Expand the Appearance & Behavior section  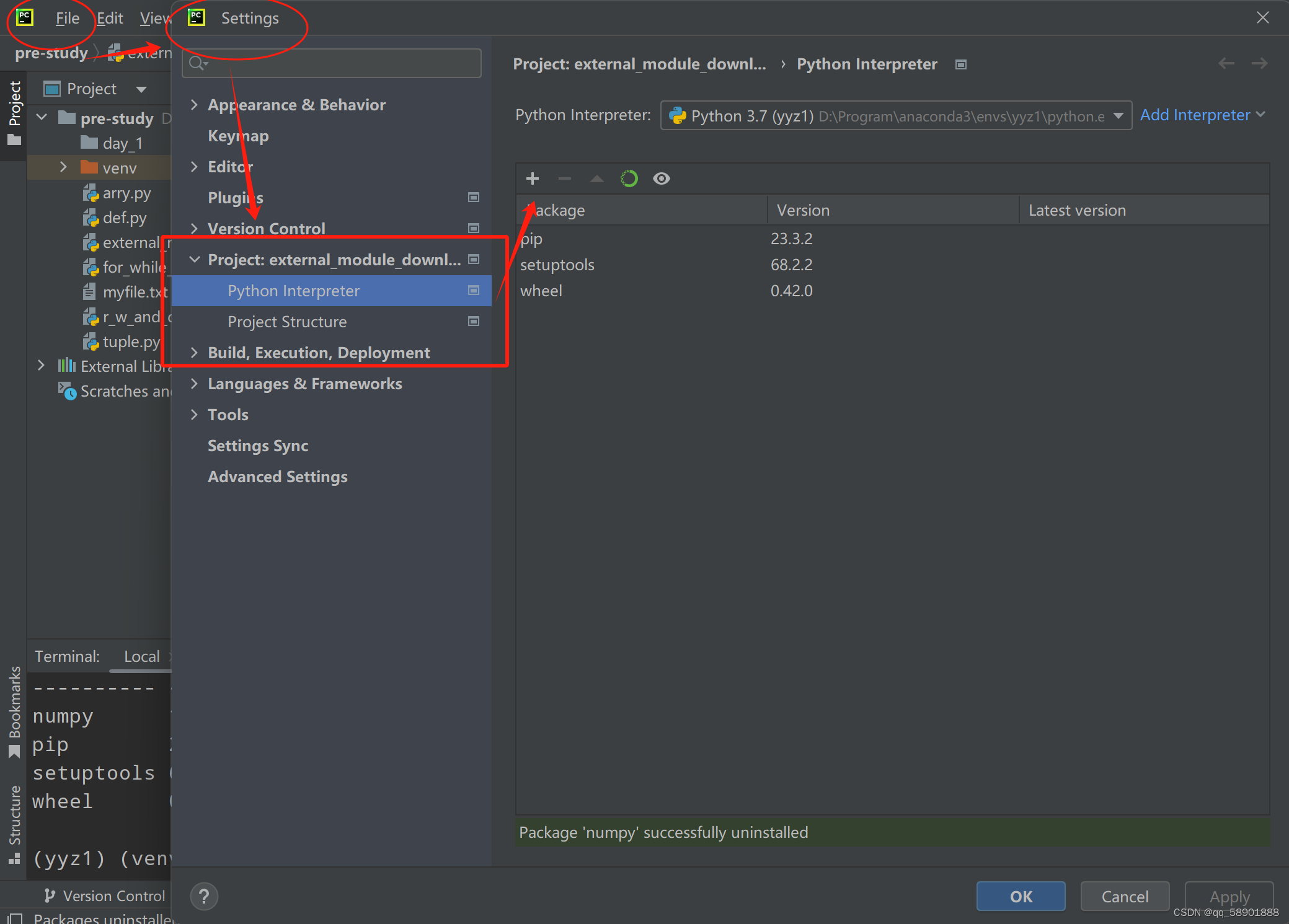194,105
